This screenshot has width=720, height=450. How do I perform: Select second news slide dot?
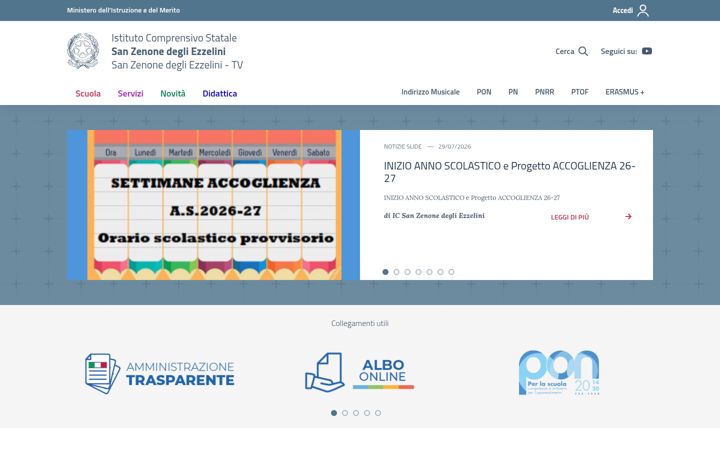click(x=396, y=272)
